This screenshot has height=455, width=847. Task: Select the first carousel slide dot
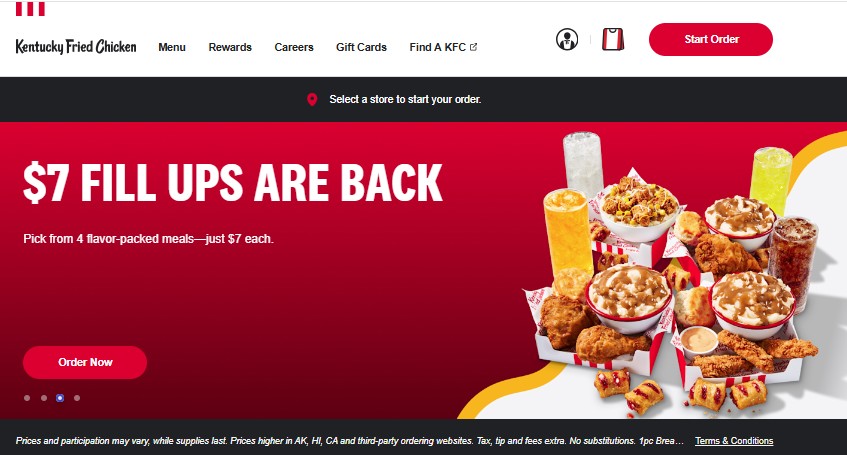pyautogui.click(x=27, y=398)
